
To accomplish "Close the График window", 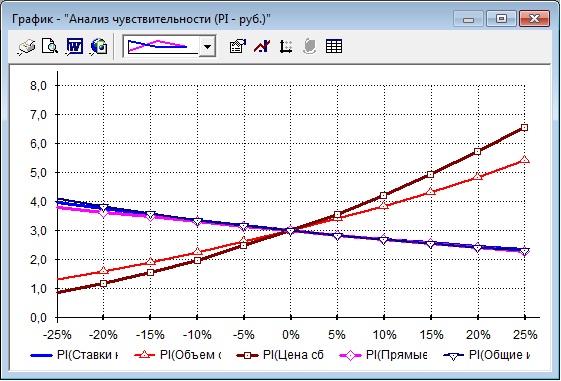I will click(x=535, y=19).
